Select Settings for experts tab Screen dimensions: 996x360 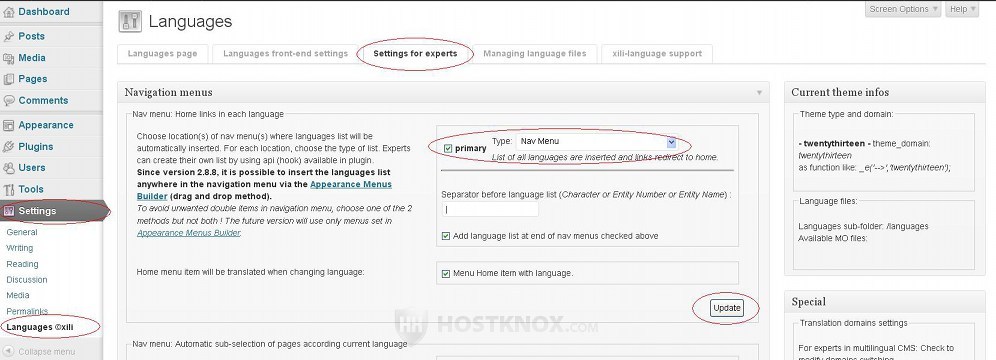415,54
